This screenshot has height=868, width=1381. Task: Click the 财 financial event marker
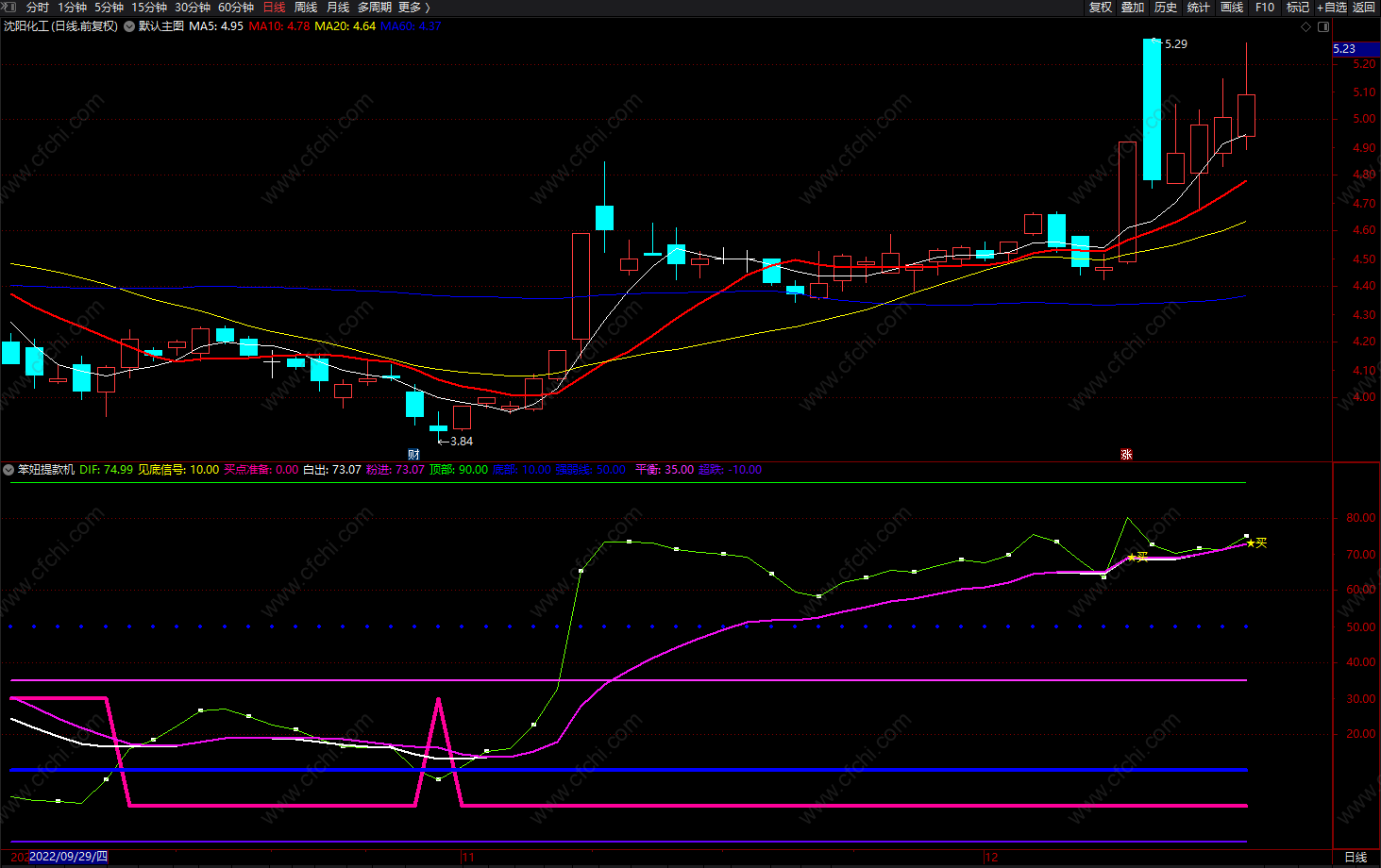click(413, 455)
